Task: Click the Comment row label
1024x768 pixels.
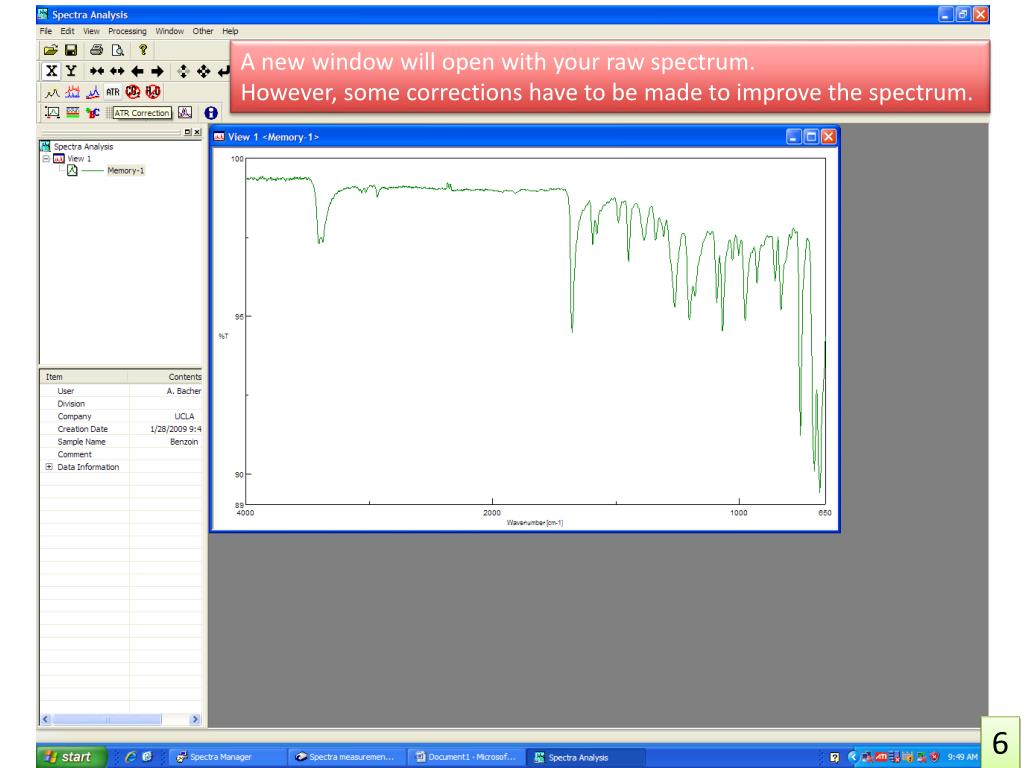Action: click(74, 455)
